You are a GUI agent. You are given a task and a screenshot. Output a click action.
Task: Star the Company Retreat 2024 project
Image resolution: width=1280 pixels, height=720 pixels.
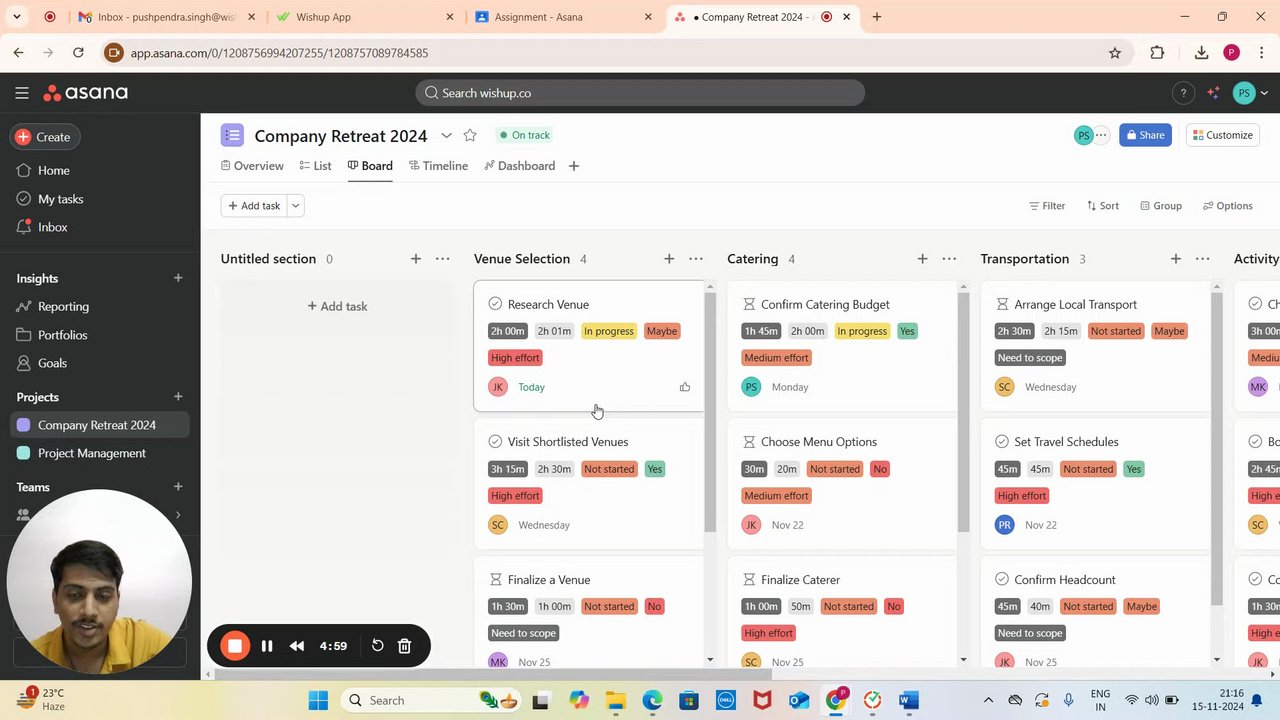[470, 135]
